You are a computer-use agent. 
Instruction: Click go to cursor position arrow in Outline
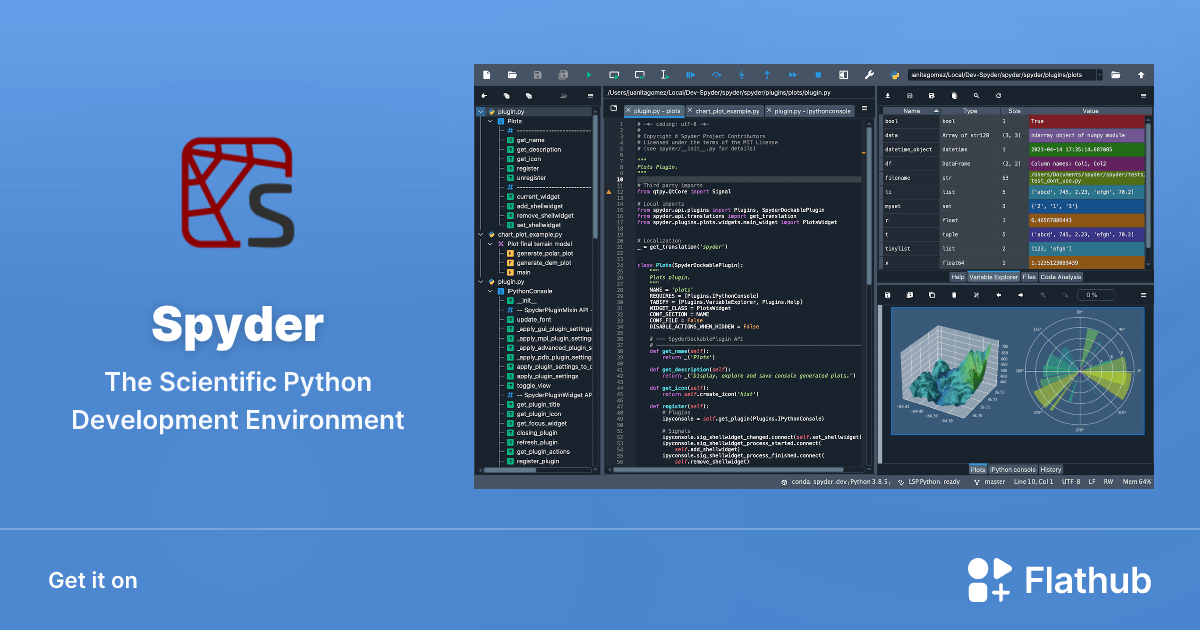coord(485,96)
